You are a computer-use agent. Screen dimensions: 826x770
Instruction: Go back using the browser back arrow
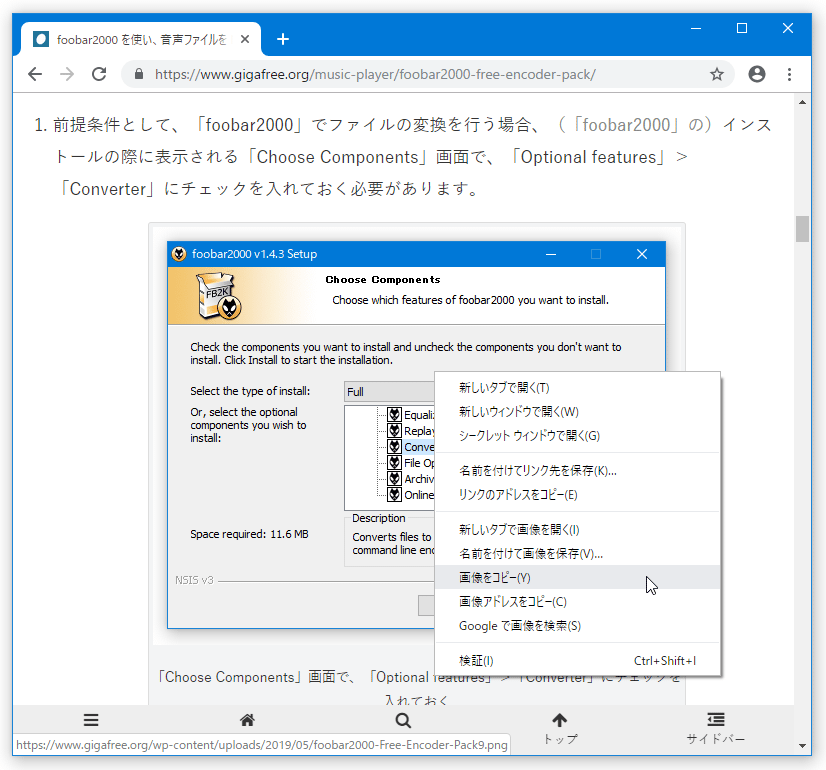(x=35, y=74)
